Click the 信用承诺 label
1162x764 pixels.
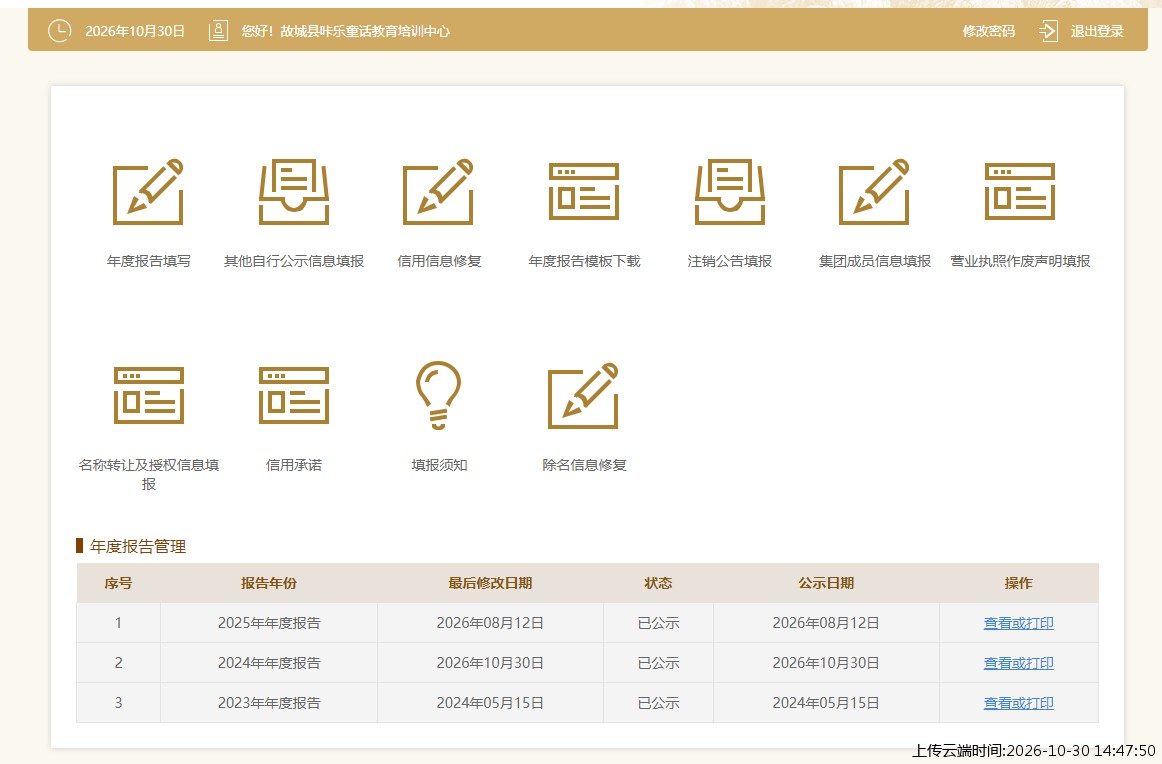click(x=294, y=465)
